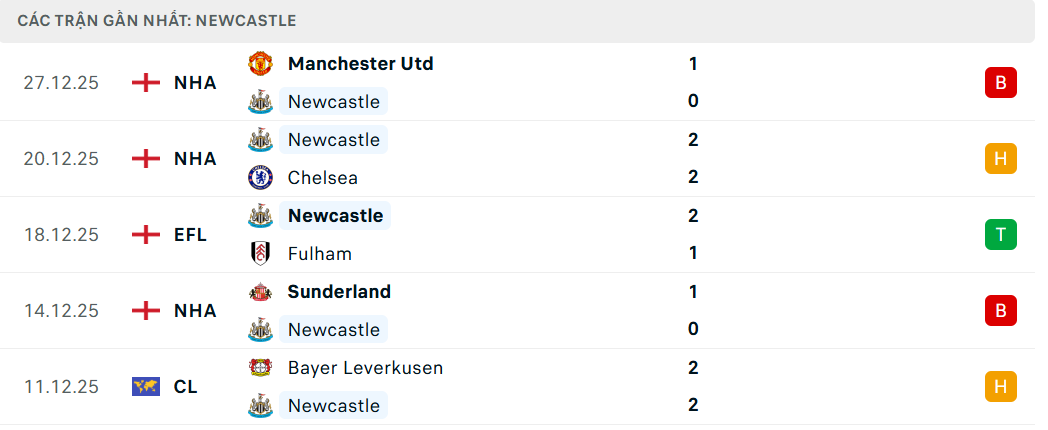Select the Fulham team name
The height and width of the screenshot is (430, 1048).
320,254
